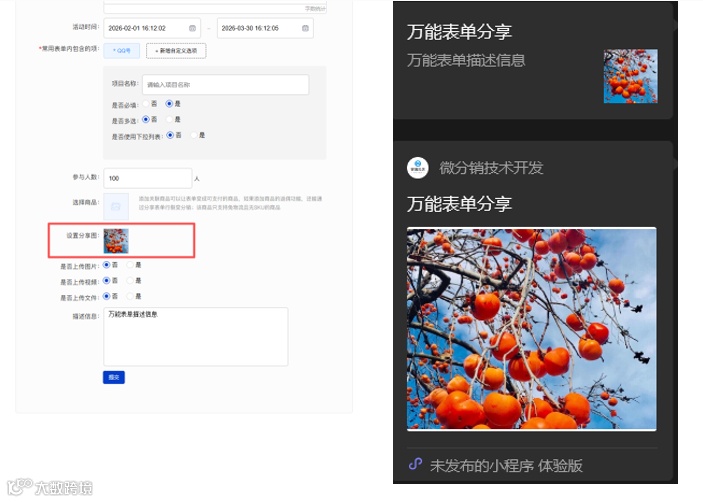Viewport: 703px width, 502px height.
Task: Click the end time field 2026-03-30 16:12:05
Action: 265,28
